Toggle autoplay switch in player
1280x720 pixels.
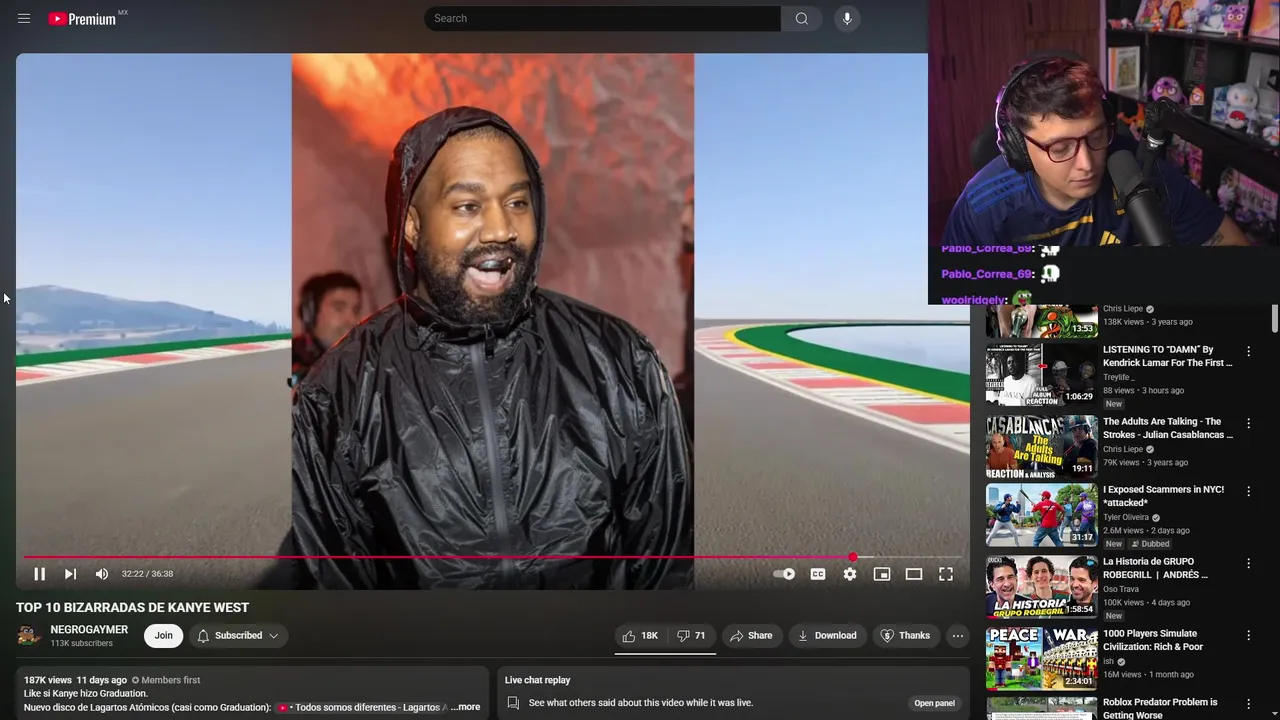[x=784, y=574]
